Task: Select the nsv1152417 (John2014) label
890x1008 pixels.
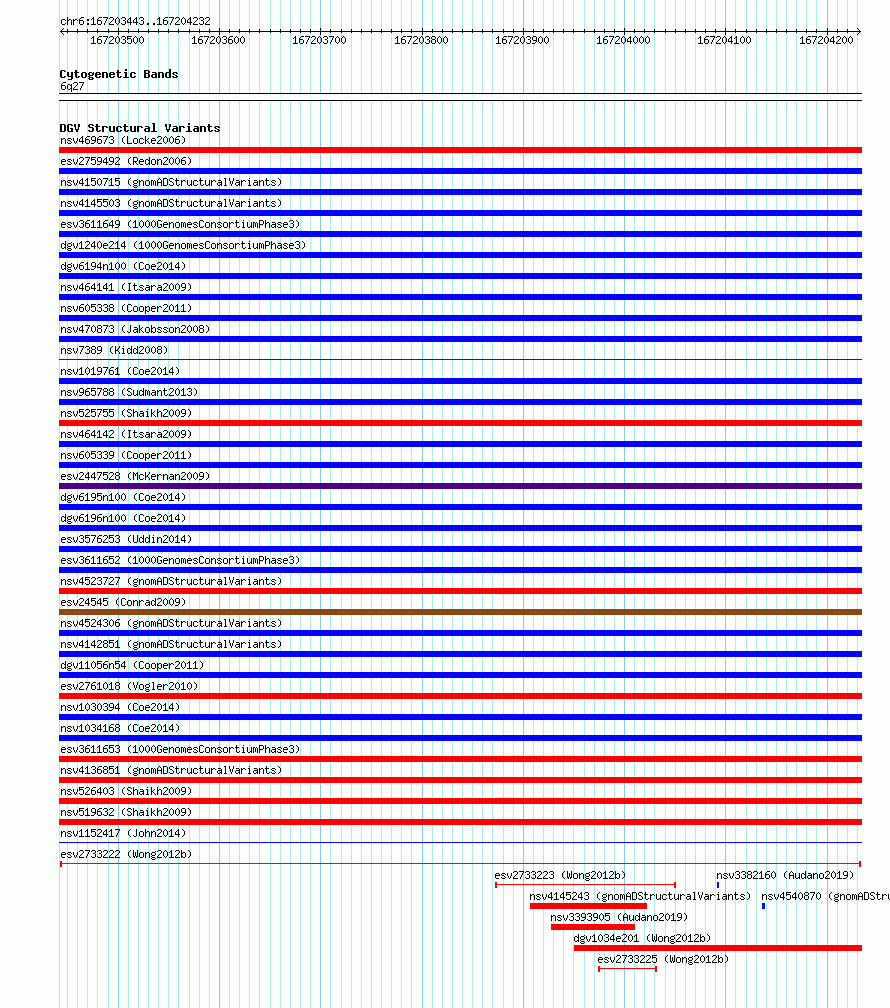Action: click(x=123, y=833)
